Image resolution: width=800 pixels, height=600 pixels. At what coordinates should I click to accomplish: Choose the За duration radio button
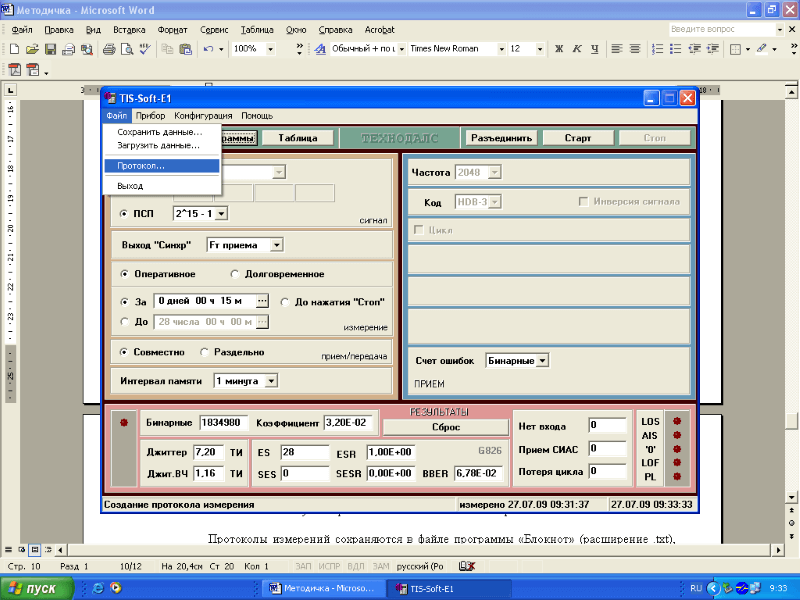pyautogui.click(x=124, y=302)
